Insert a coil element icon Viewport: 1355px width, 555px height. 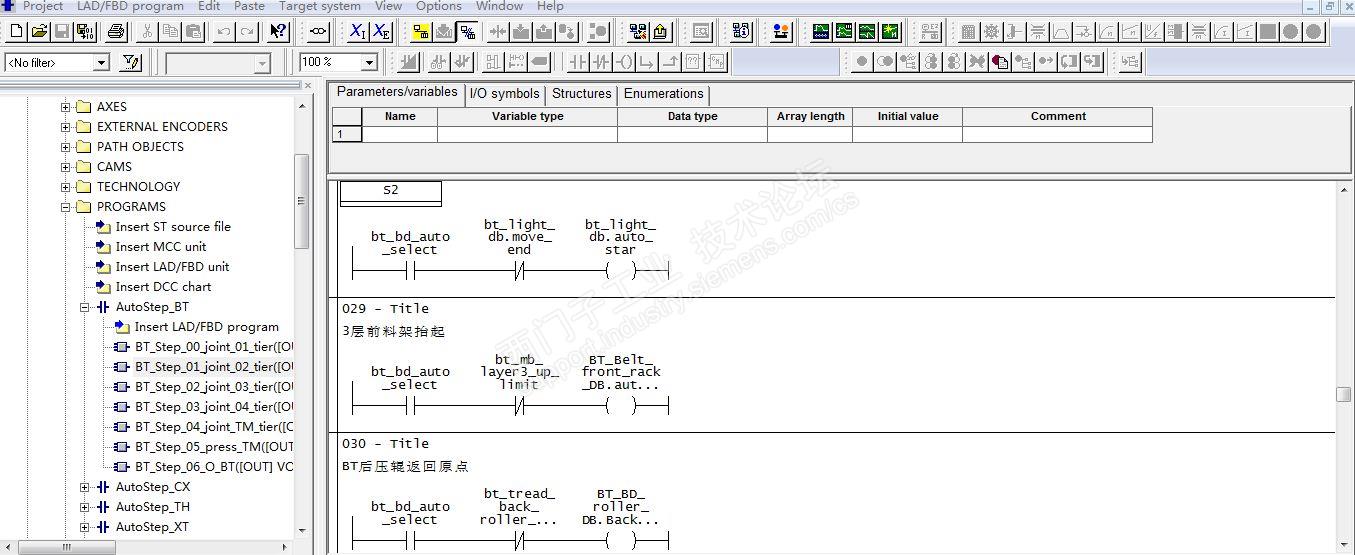pos(624,62)
